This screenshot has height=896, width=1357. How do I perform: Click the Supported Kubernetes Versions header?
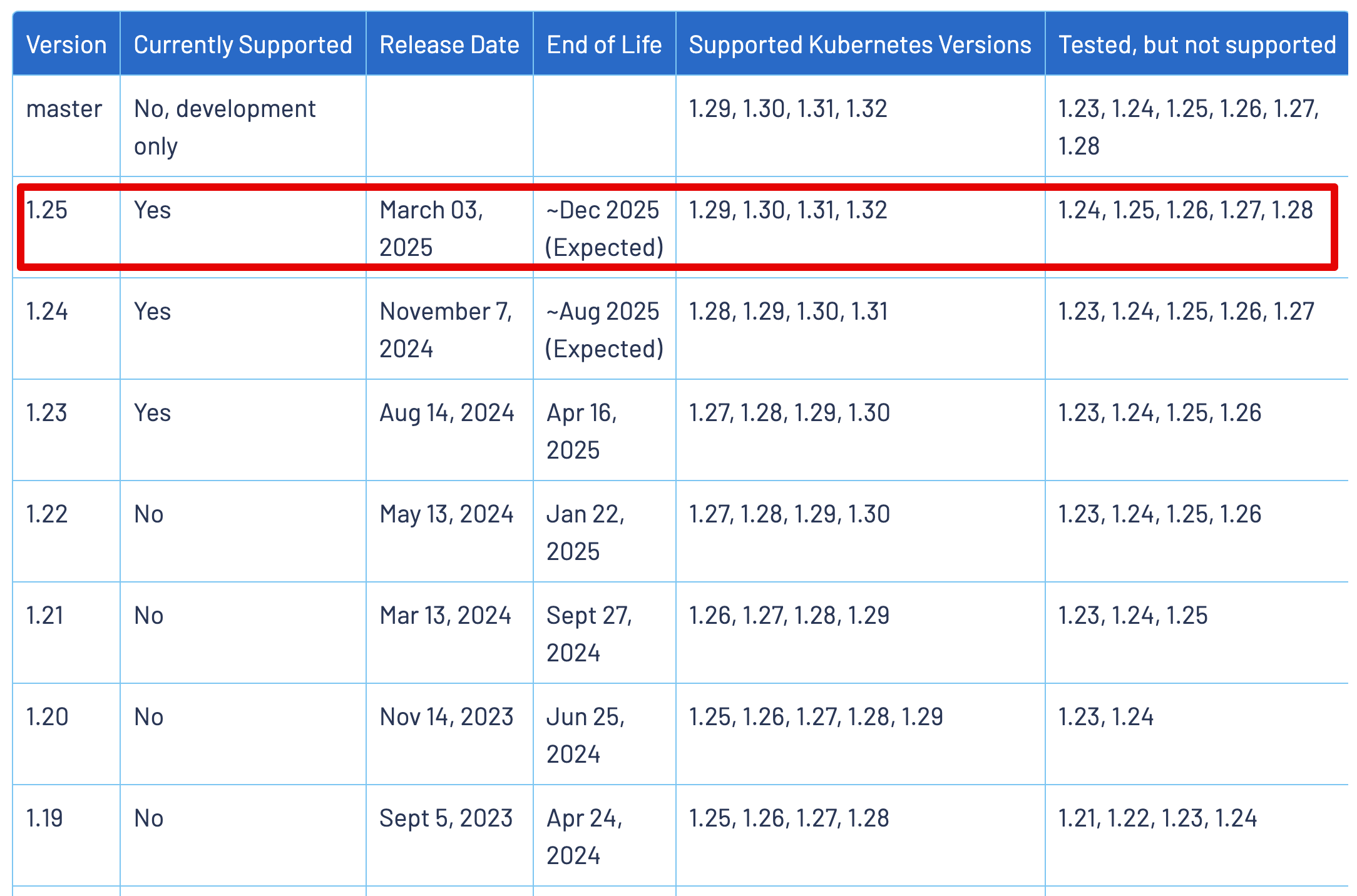(x=860, y=45)
